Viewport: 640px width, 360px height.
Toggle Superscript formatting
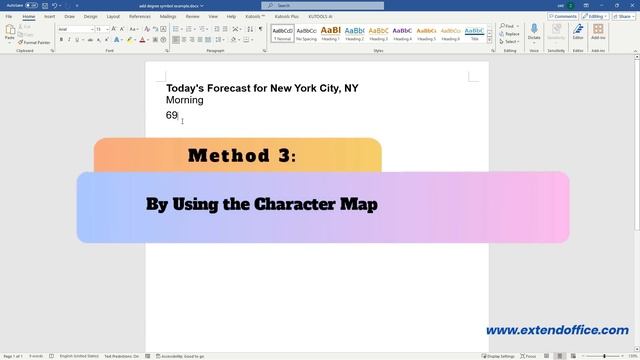tap(107, 40)
